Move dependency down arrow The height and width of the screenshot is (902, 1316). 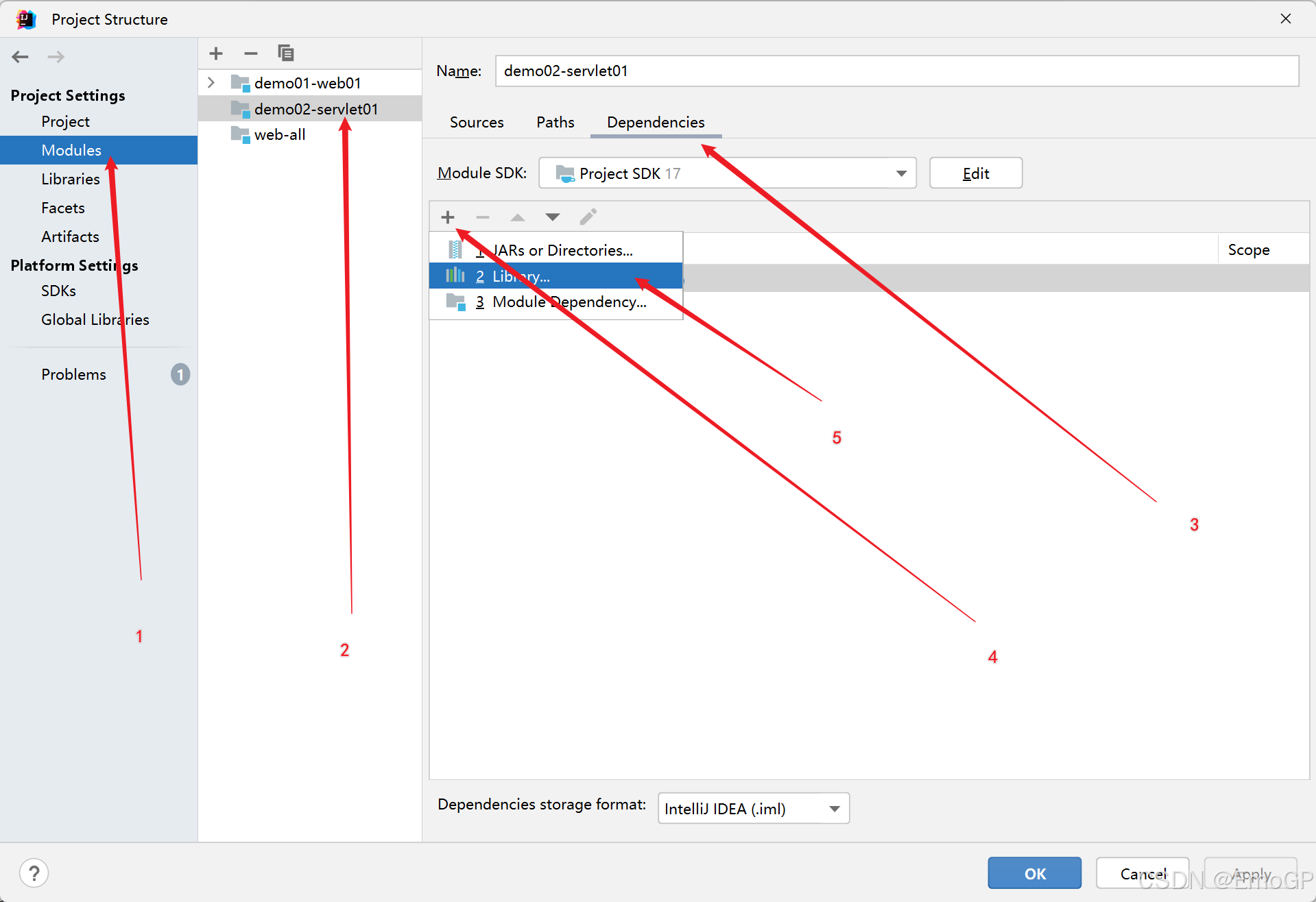pyautogui.click(x=553, y=217)
